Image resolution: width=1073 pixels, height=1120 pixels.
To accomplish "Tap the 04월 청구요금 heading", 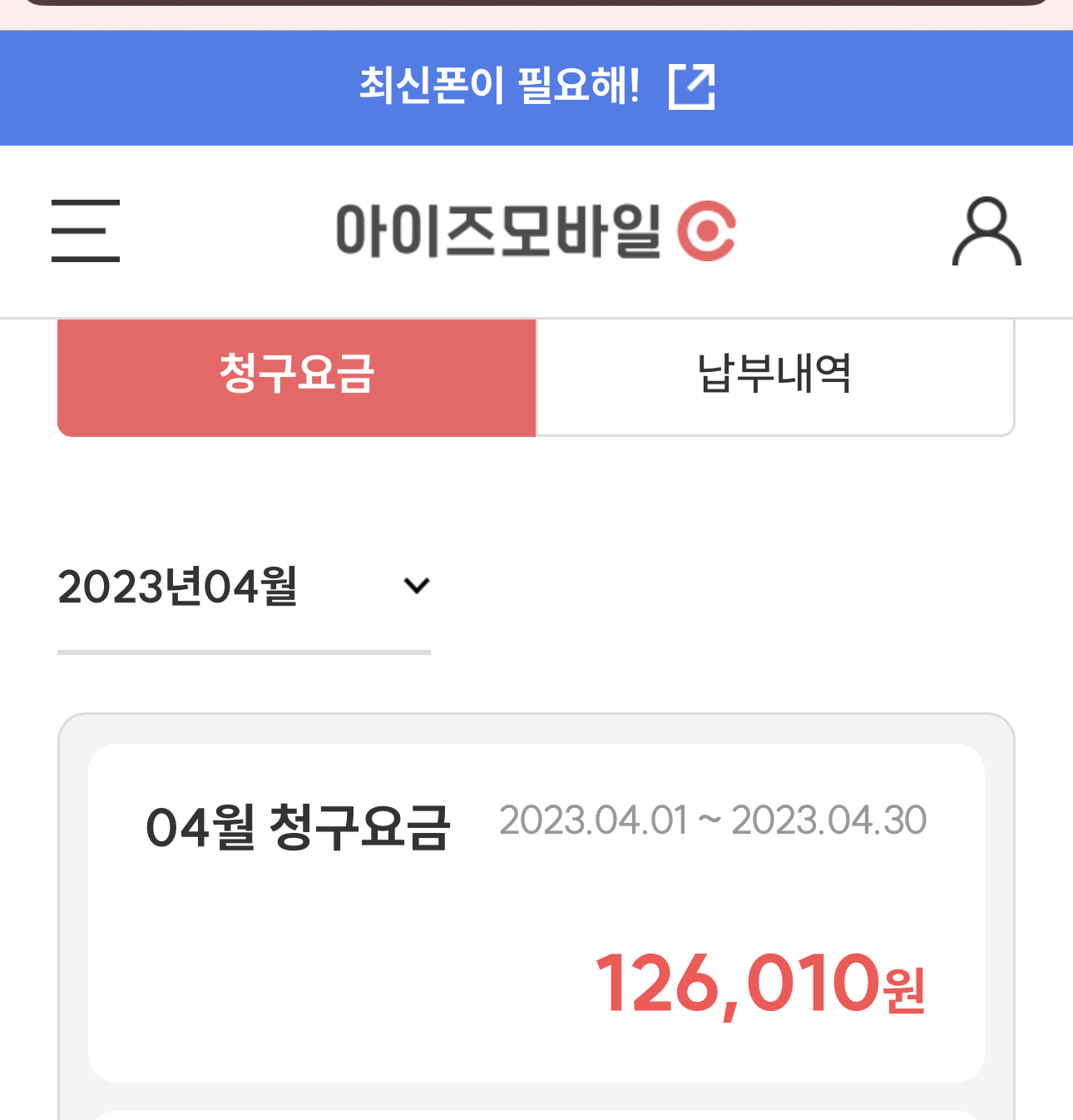I will click(x=298, y=828).
